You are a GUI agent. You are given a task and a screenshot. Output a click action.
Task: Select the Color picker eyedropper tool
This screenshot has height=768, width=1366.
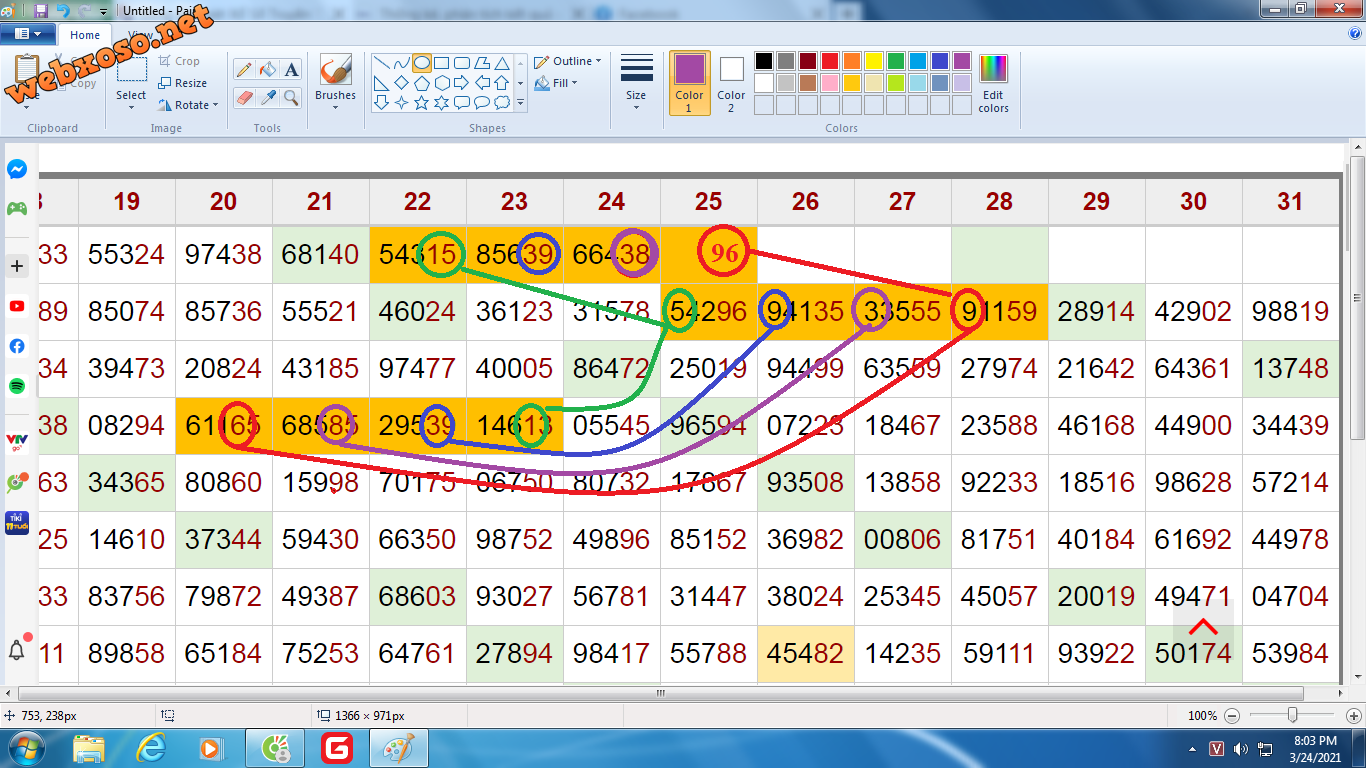pos(267,97)
